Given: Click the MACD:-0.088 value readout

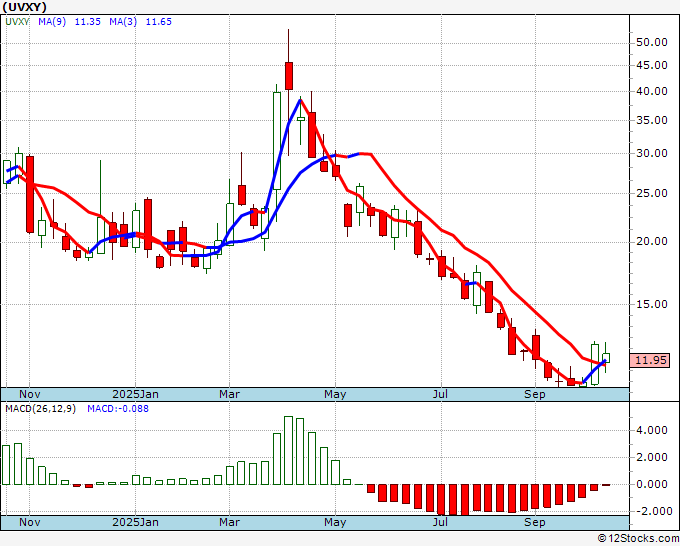Looking at the screenshot, I should 118,409.
